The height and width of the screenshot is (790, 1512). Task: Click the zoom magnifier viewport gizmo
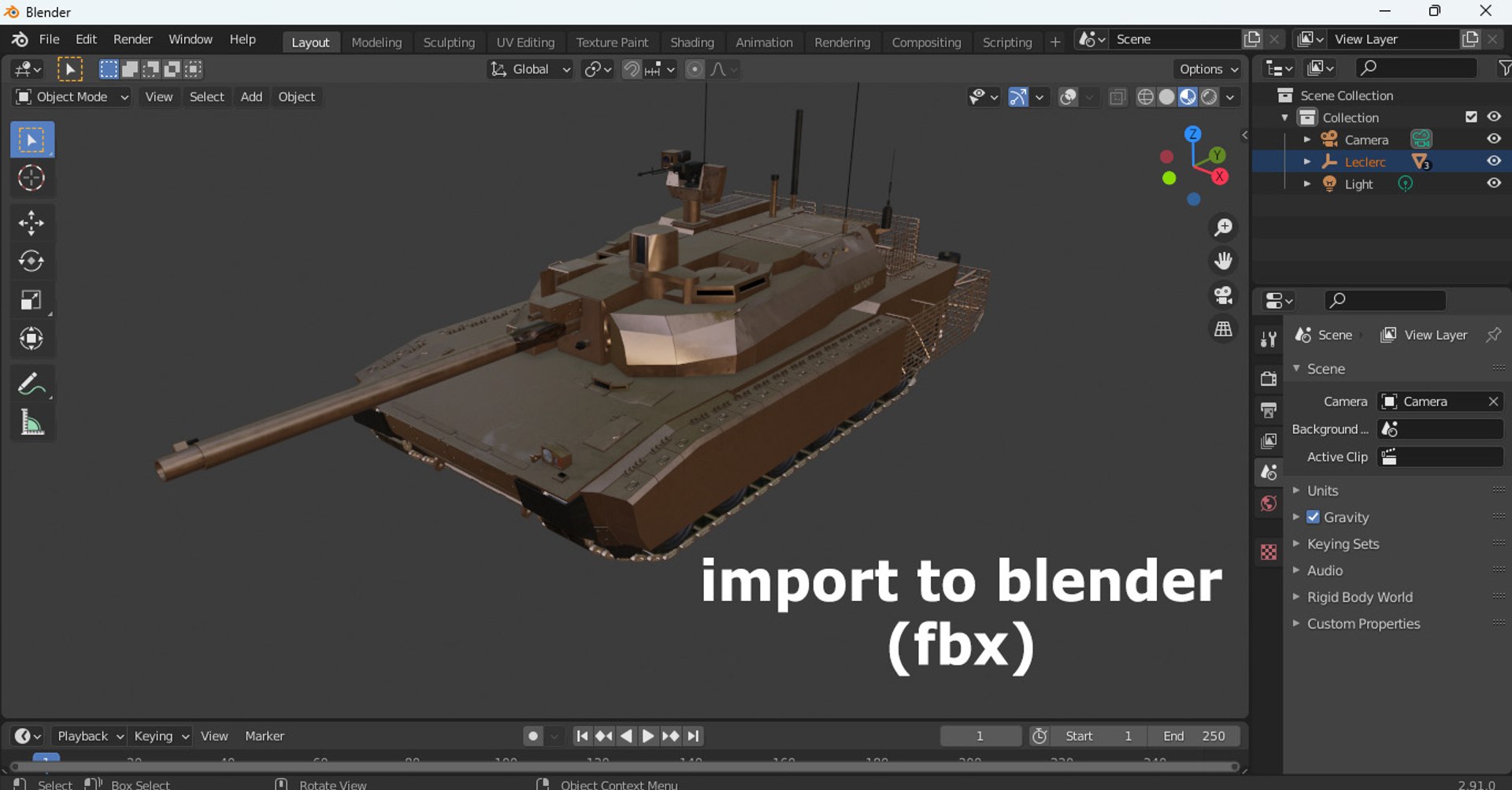pyautogui.click(x=1223, y=228)
